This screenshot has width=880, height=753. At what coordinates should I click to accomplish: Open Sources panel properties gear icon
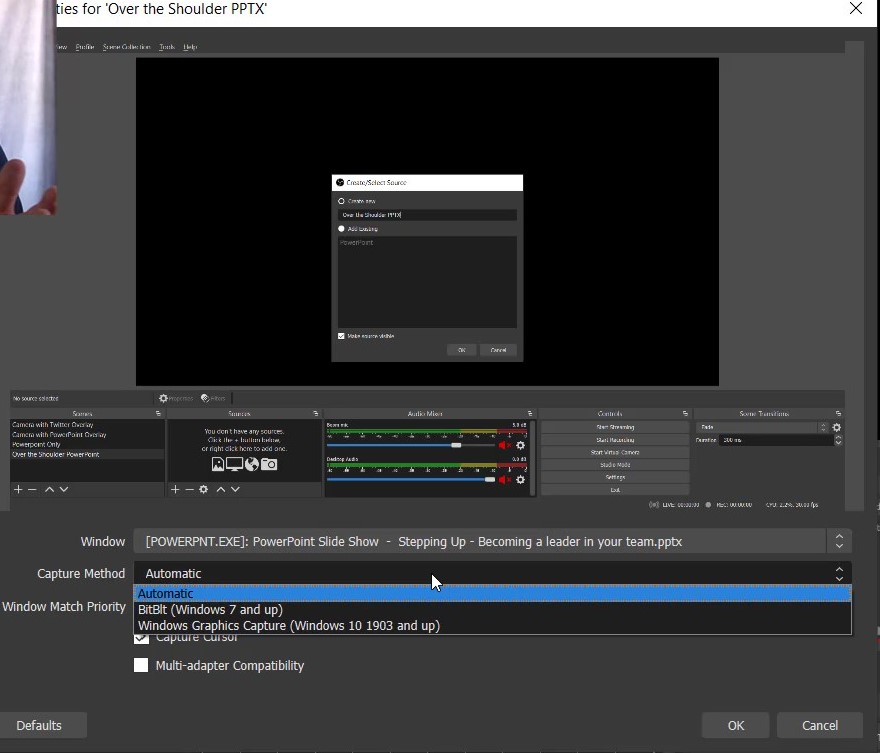click(202, 488)
